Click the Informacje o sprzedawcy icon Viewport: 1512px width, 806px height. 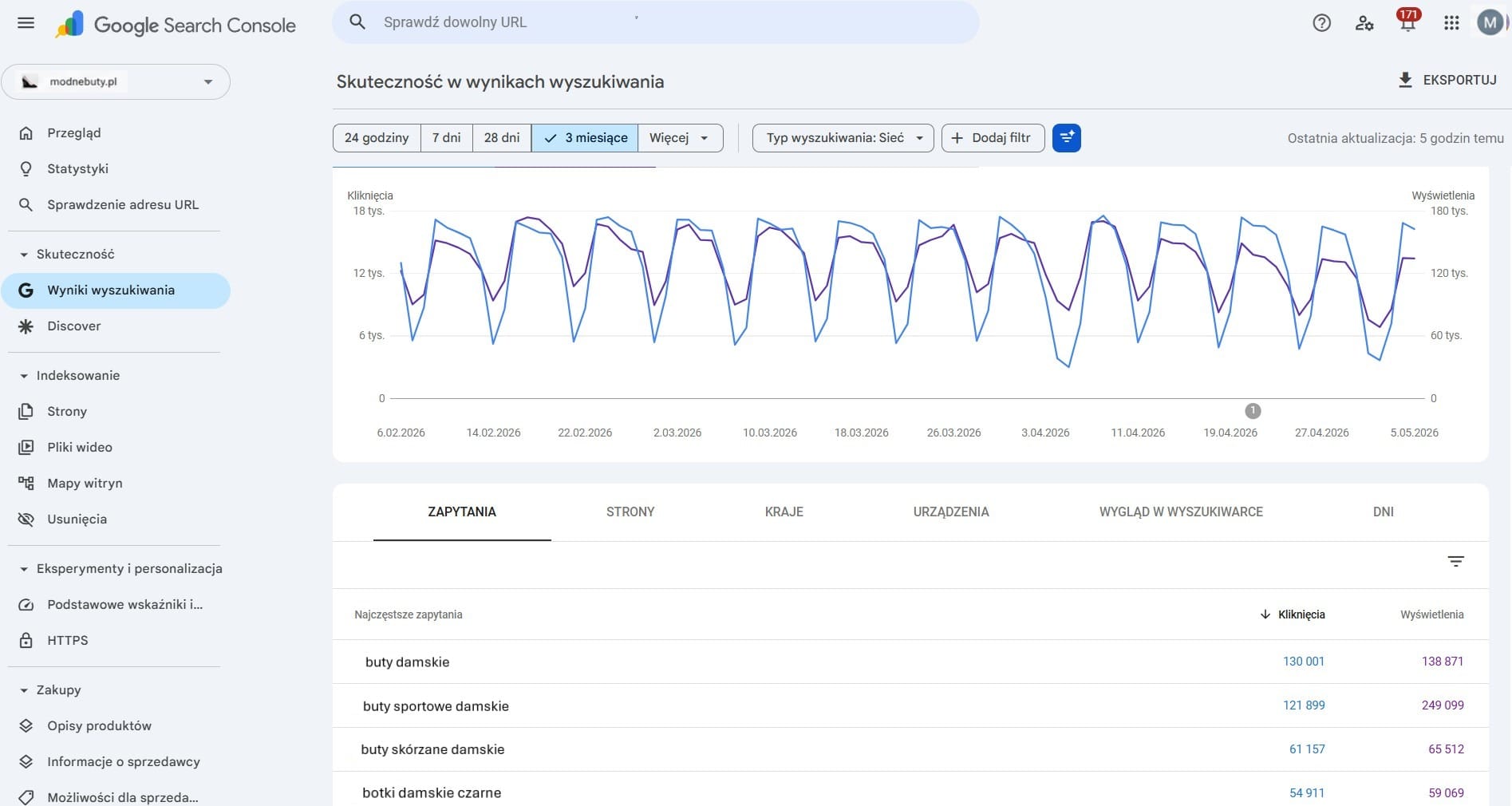pos(26,762)
